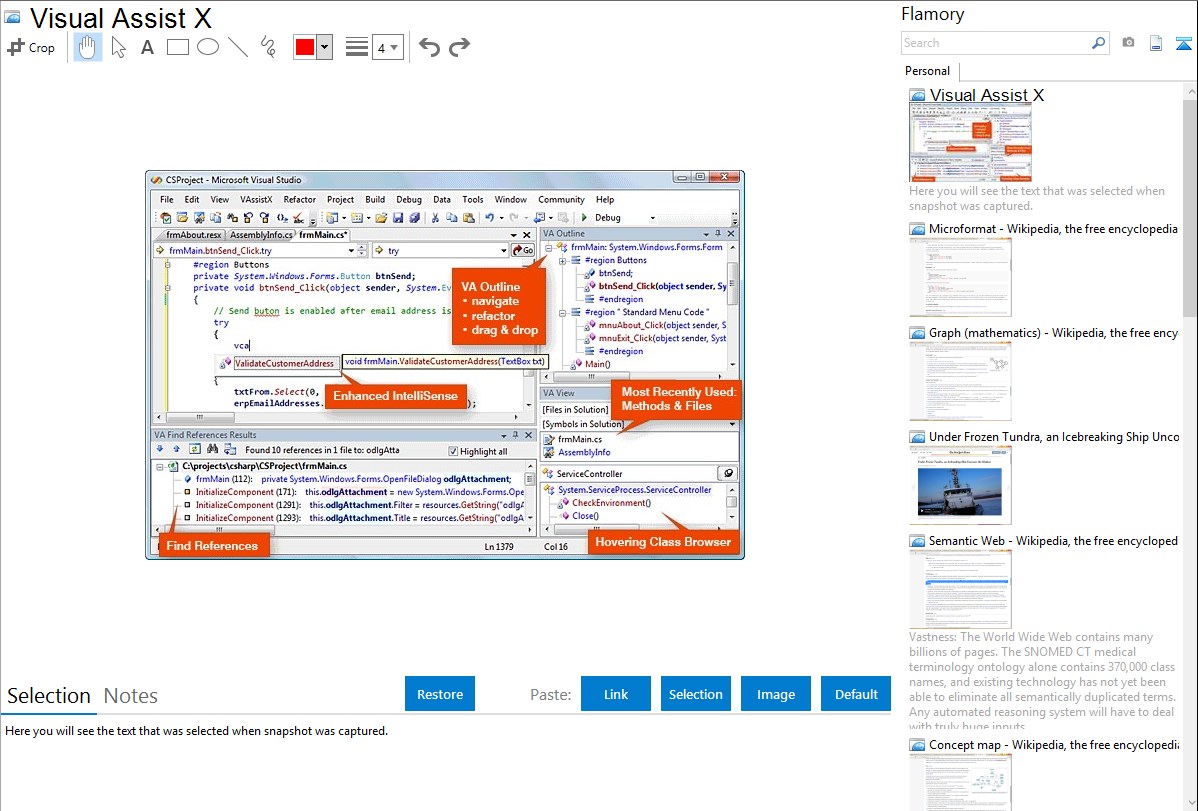This screenshot has width=1198, height=811.
Task: Click the Paste Default button
Action: coord(856,694)
